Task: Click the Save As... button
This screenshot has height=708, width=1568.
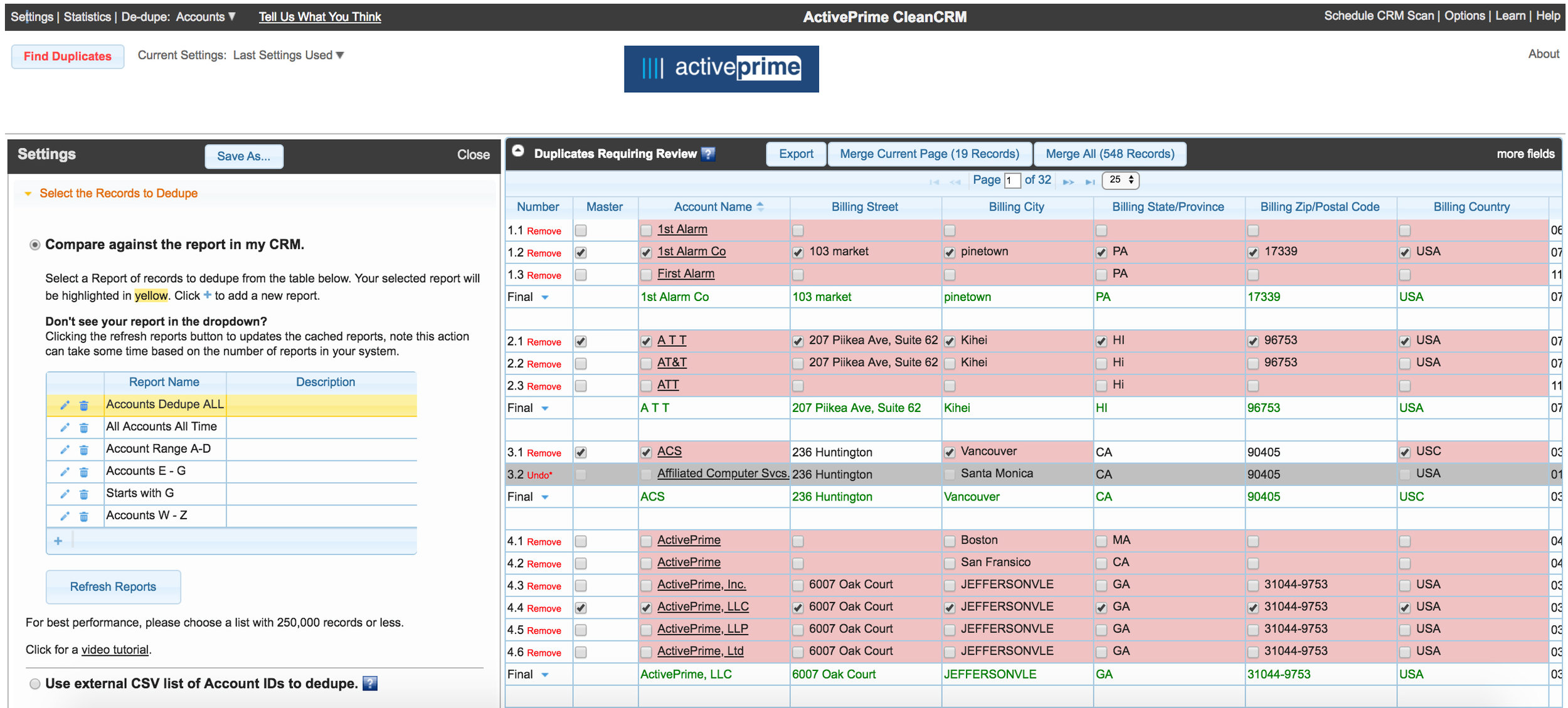Action: click(x=244, y=157)
